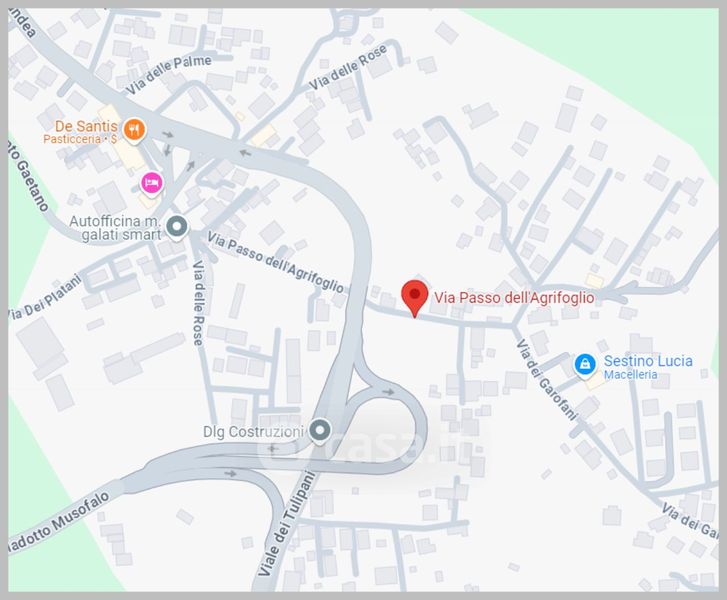Click the upper Via delle Rose label
The image size is (727, 600).
click(x=347, y=68)
